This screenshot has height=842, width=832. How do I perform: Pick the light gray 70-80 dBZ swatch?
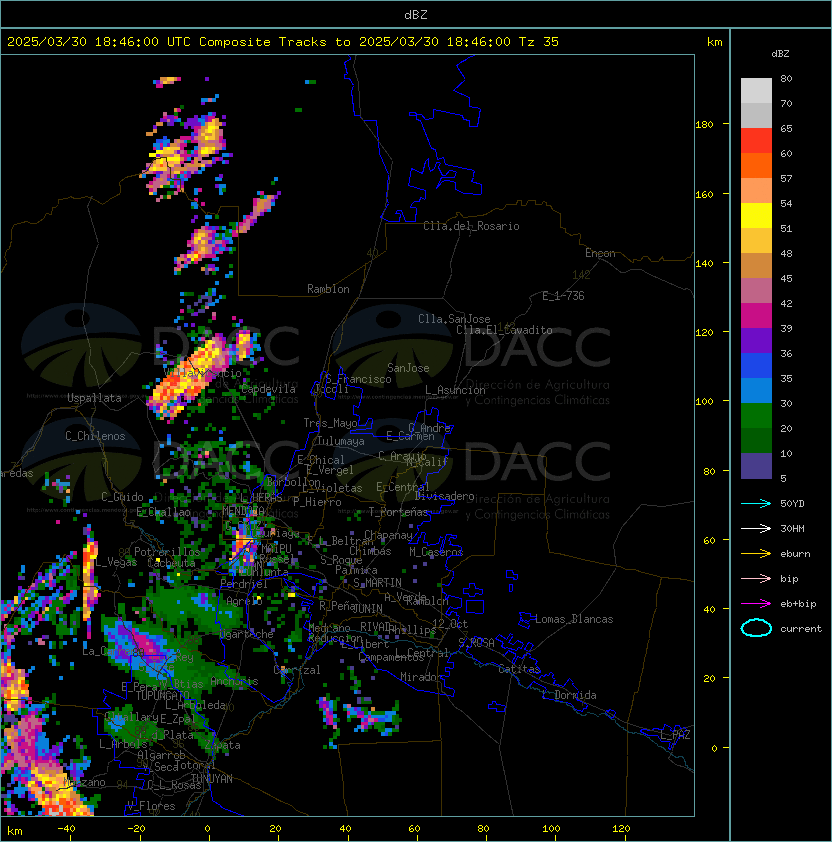[x=756, y=91]
